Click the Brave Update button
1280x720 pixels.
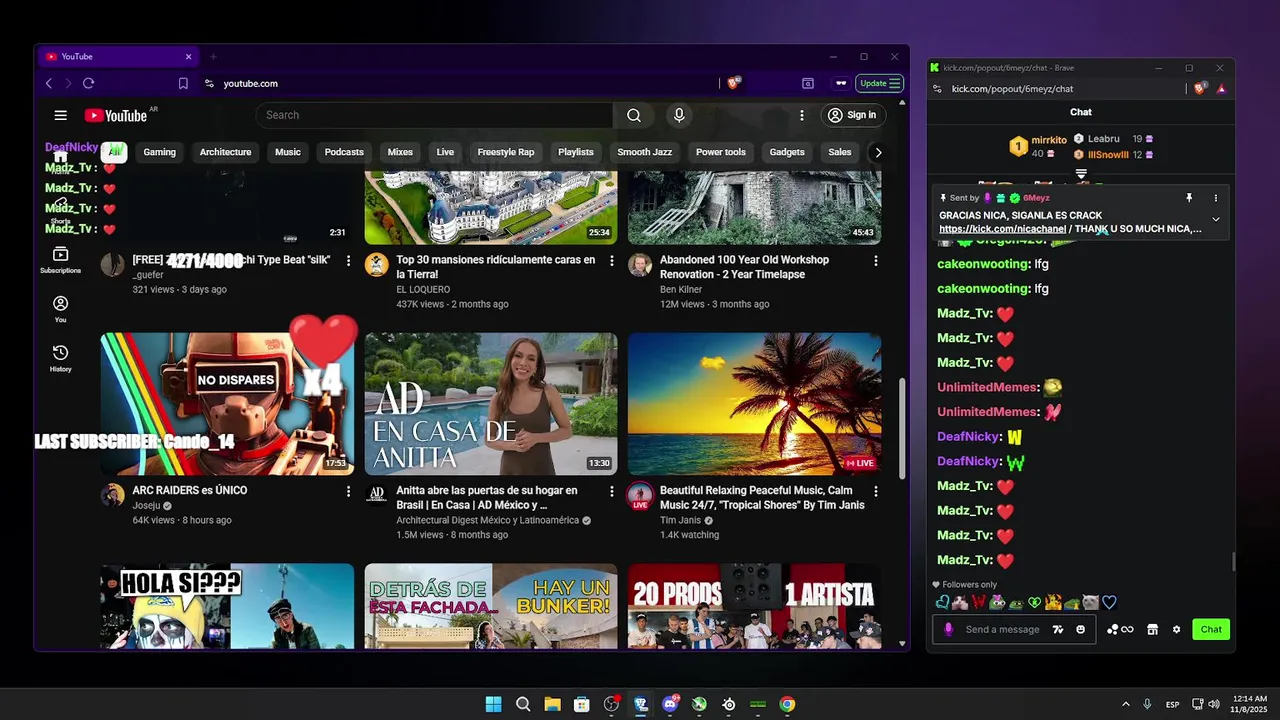pos(880,83)
